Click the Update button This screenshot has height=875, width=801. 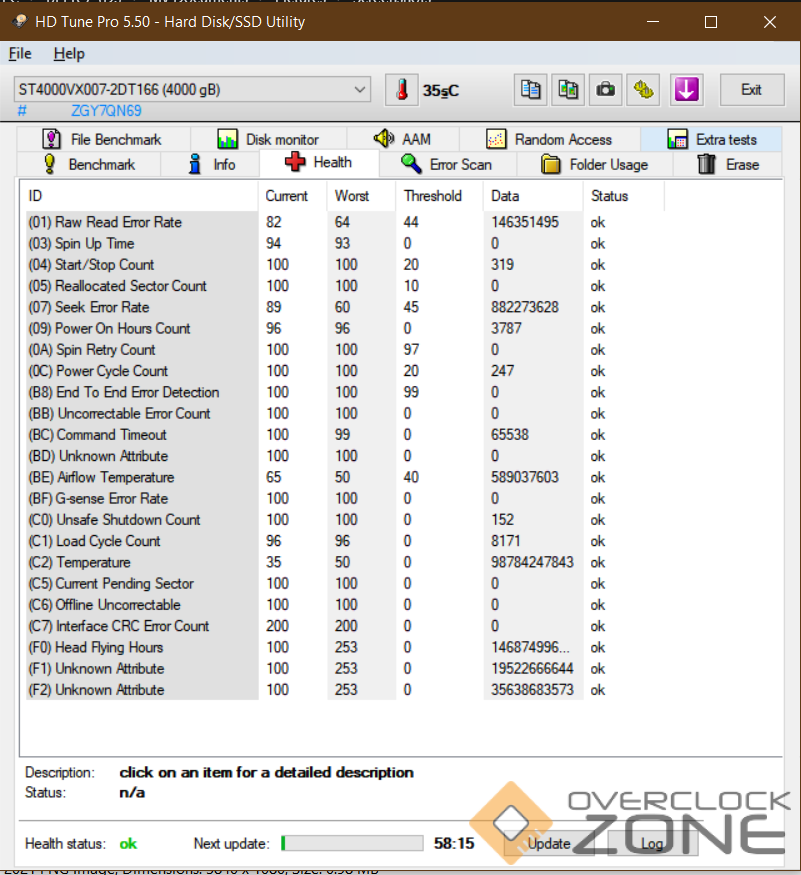549,843
